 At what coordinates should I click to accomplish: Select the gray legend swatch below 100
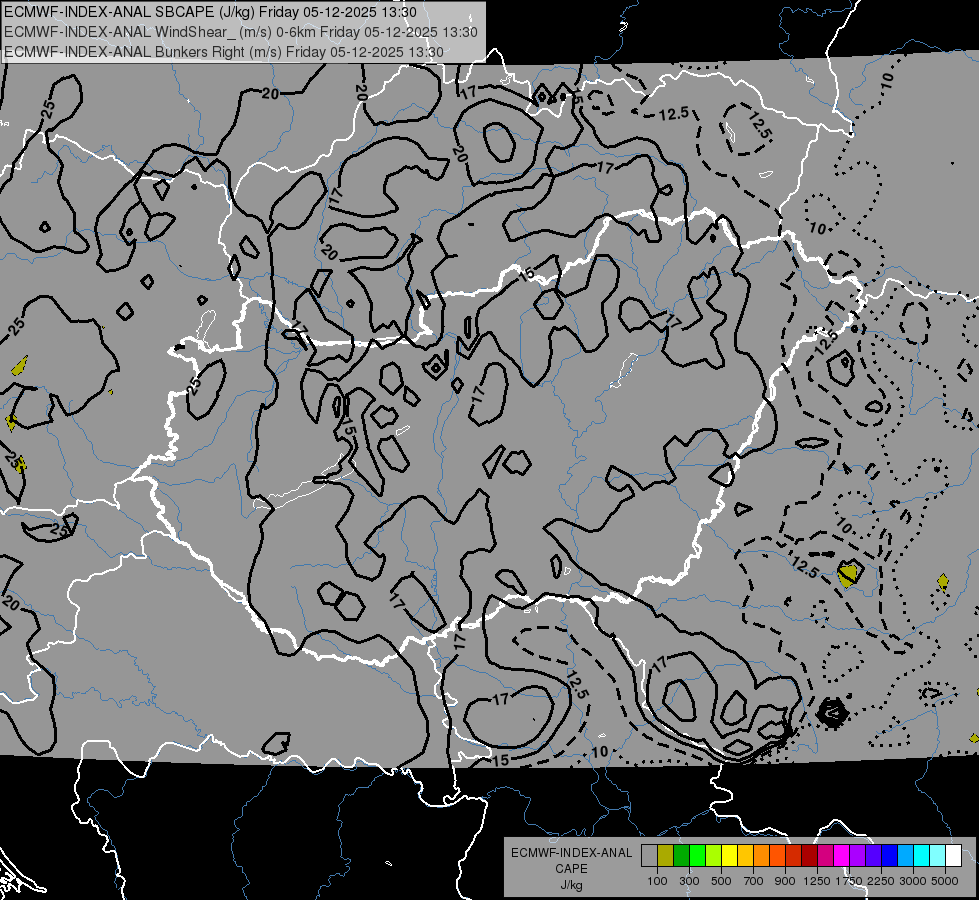(649, 855)
